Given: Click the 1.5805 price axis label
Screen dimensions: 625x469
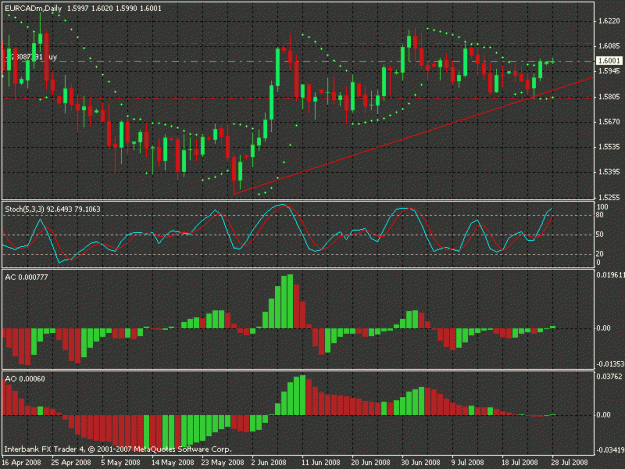Looking at the screenshot, I should tap(609, 97).
